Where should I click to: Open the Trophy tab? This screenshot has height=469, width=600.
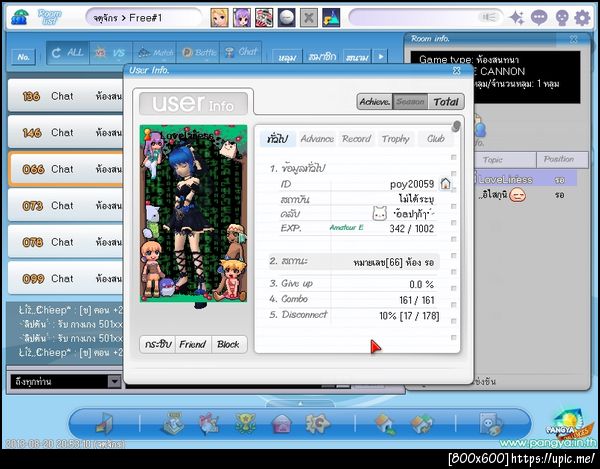(395, 138)
